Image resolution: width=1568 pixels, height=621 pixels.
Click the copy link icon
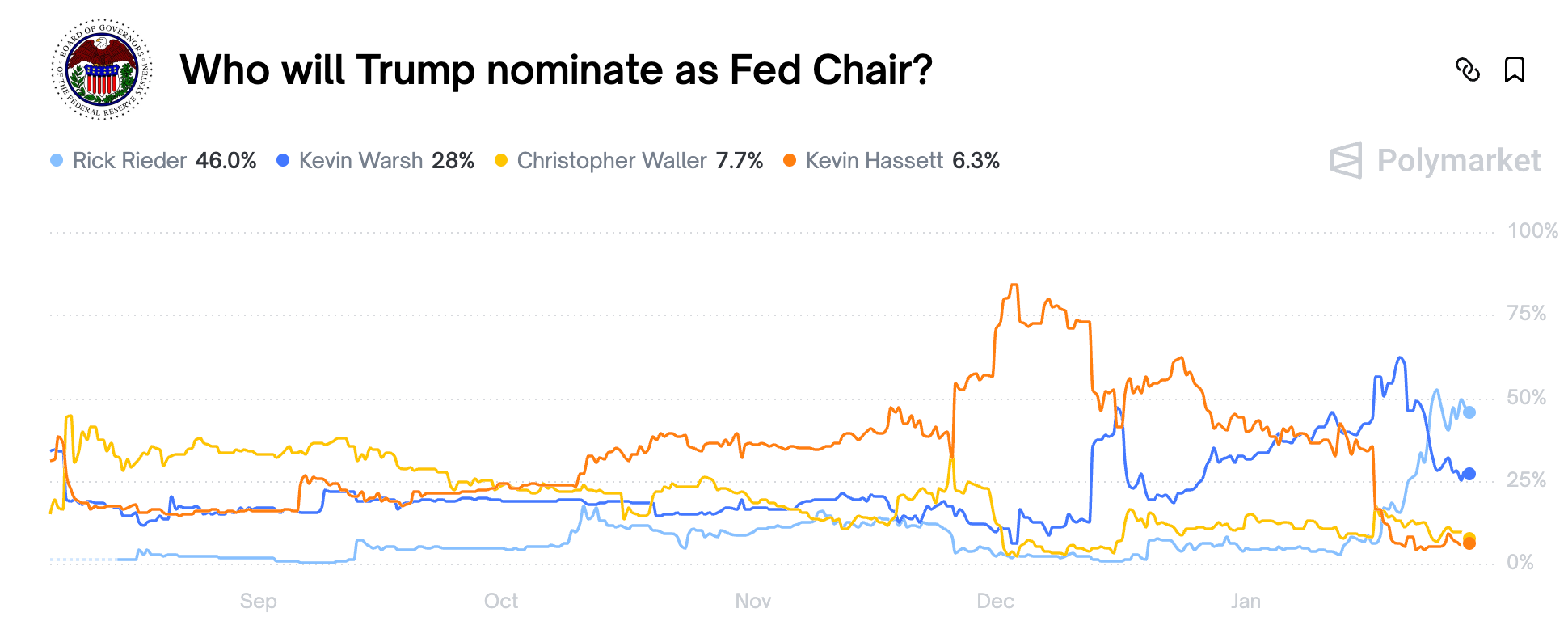(1468, 71)
